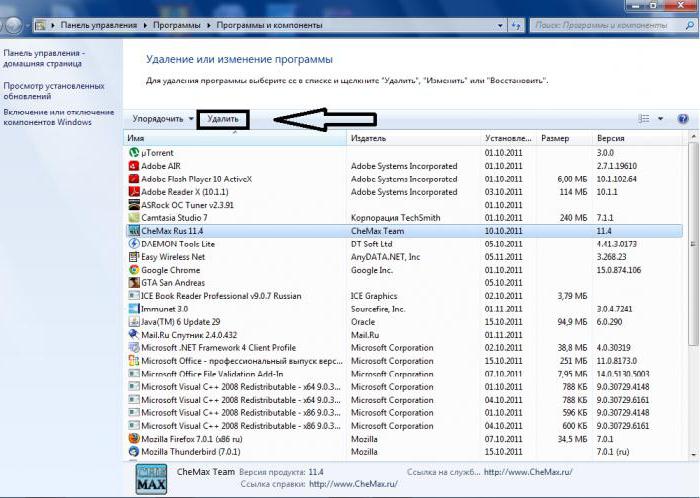Click ASRock OC Tuner icon
Screen dimensions: 700x498
(x=133, y=205)
